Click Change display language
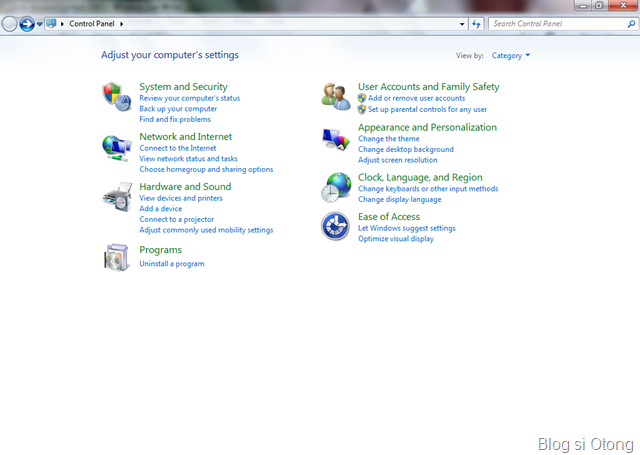The height and width of the screenshot is (455, 640). (x=400, y=200)
